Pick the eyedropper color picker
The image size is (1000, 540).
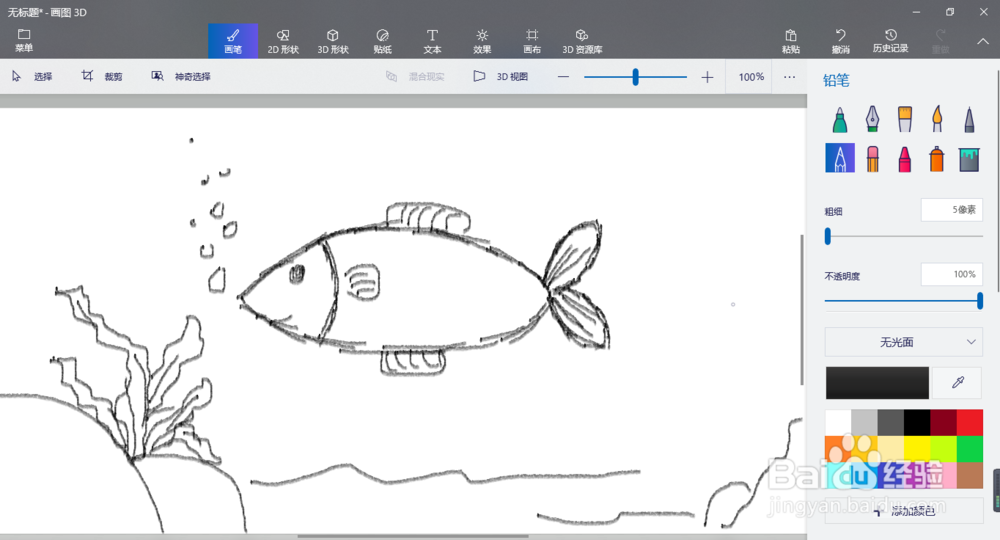click(958, 383)
